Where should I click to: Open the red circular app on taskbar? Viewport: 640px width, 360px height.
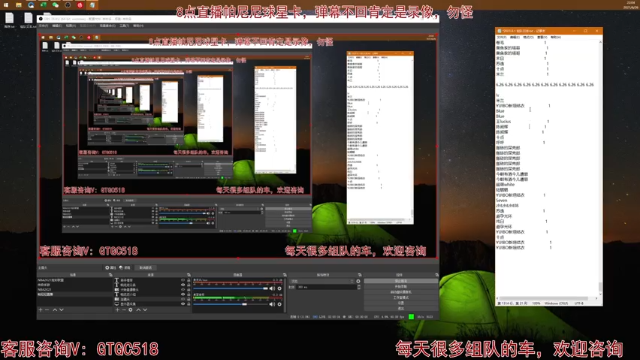coord(80,5)
